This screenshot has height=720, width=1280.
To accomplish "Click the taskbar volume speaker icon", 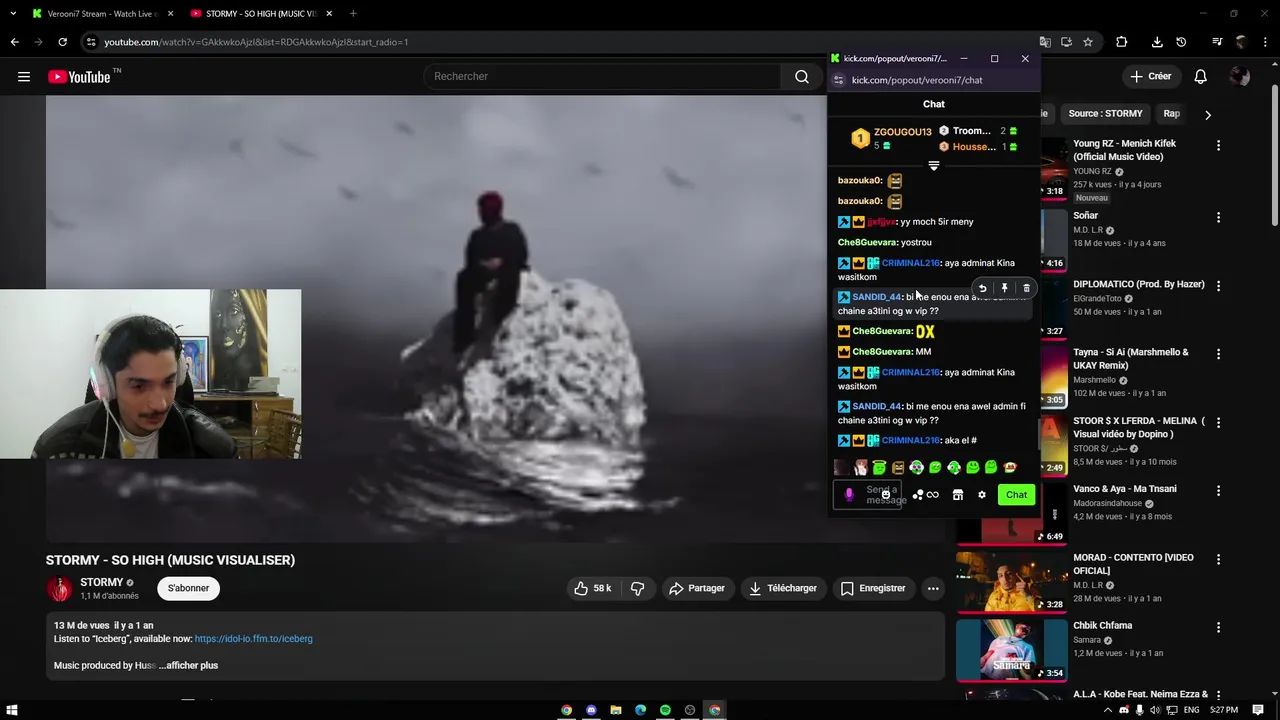I will 1155,710.
